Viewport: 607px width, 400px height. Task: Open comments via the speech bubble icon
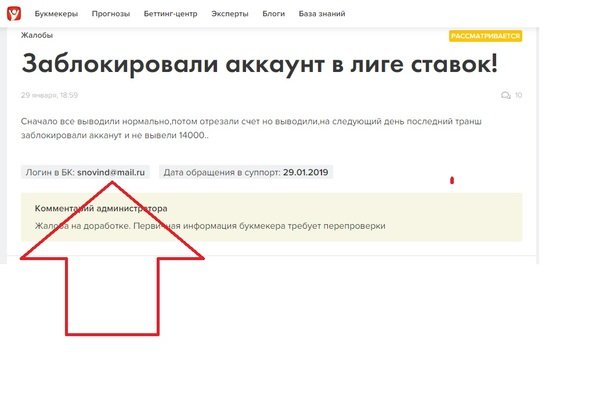tap(505, 95)
